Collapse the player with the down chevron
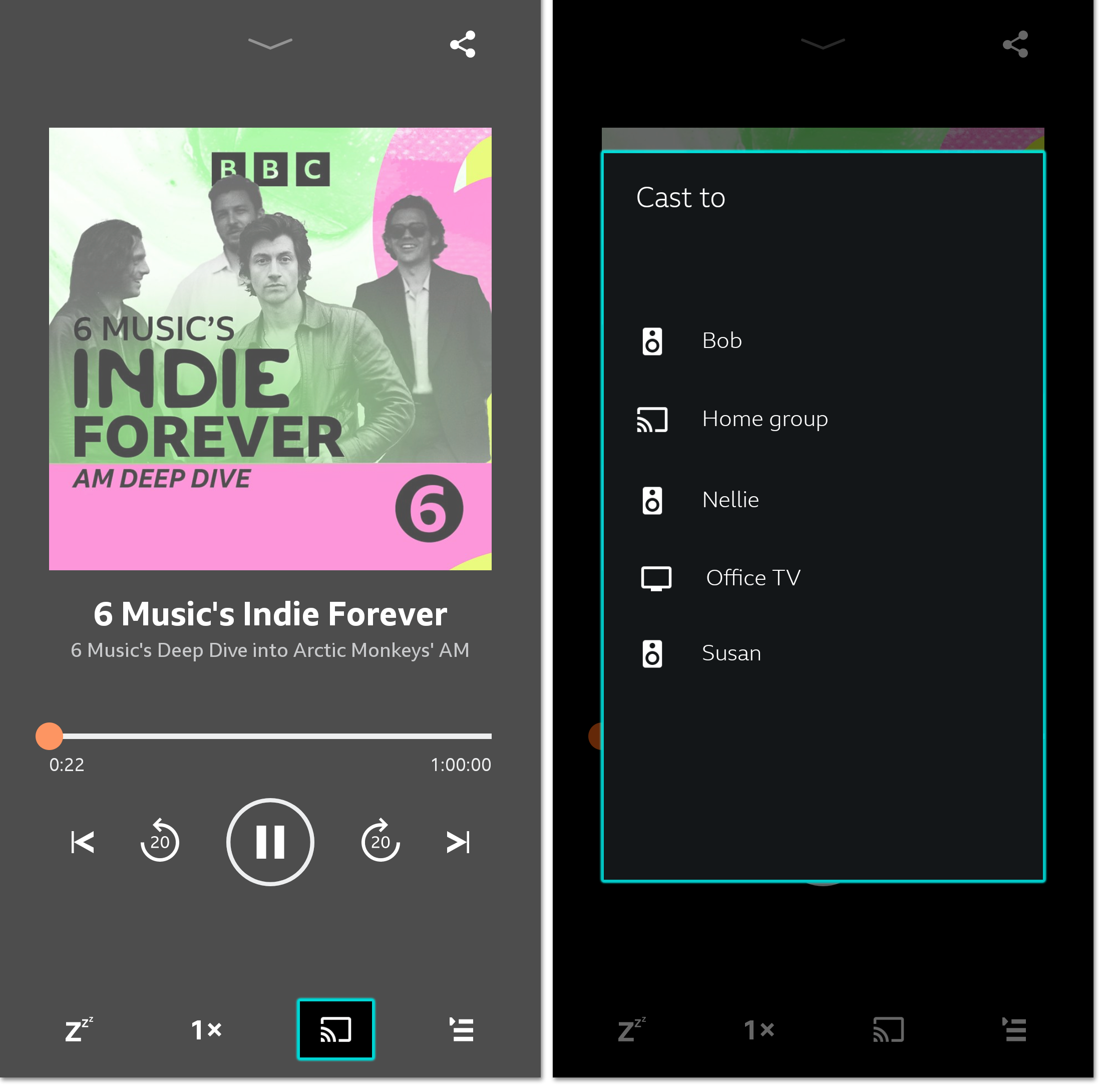 pos(270,45)
